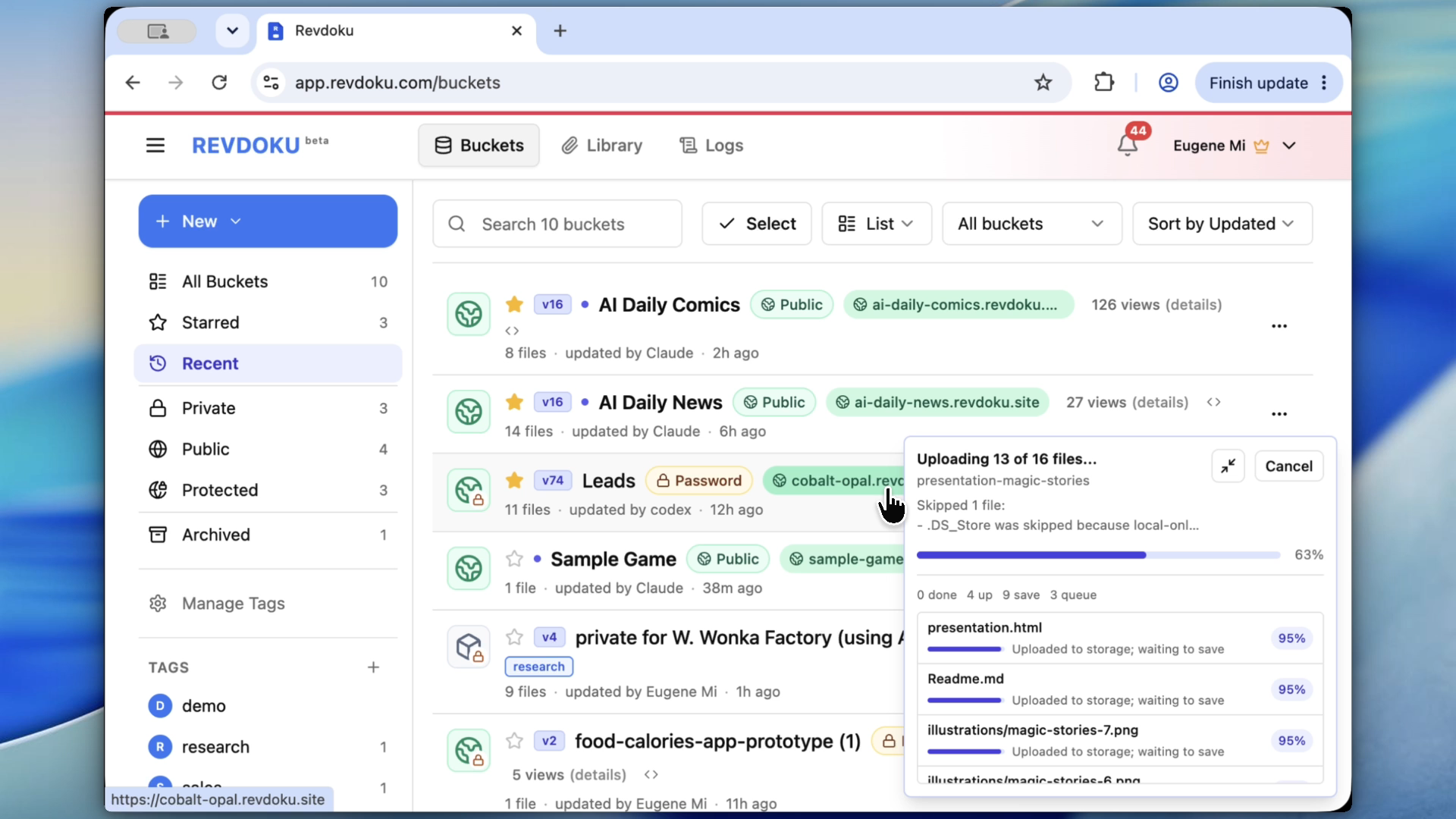
Task: Open the Leads bucket icon
Action: tap(469, 490)
